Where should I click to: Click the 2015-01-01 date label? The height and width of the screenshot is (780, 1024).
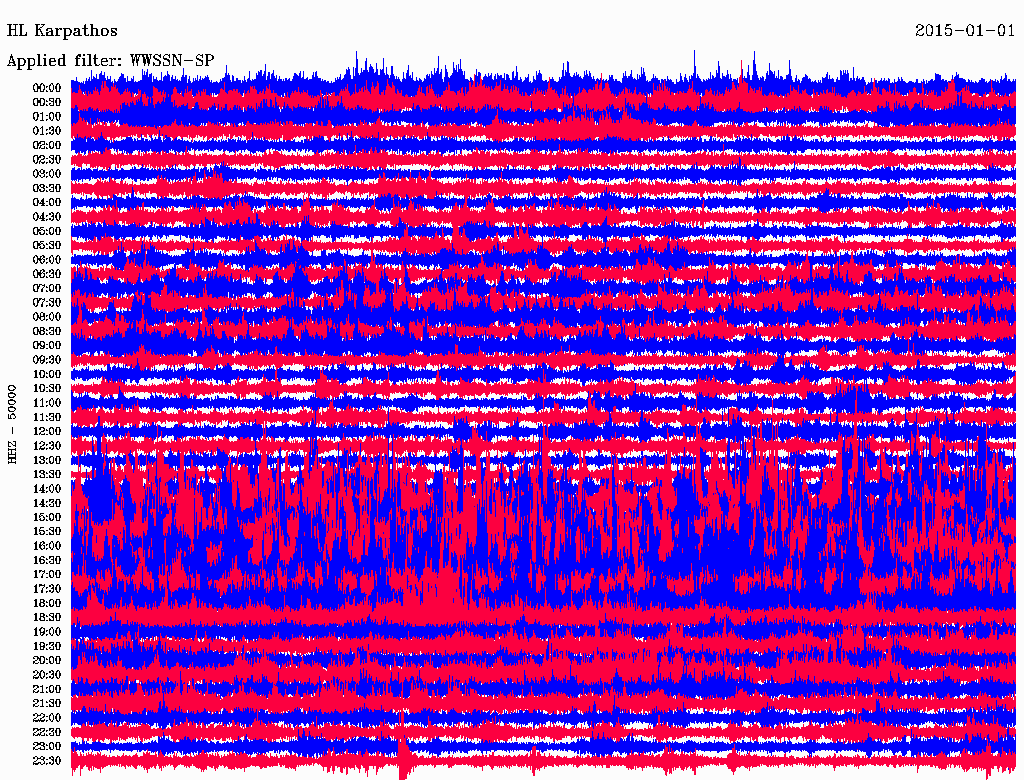(x=965, y=31)
